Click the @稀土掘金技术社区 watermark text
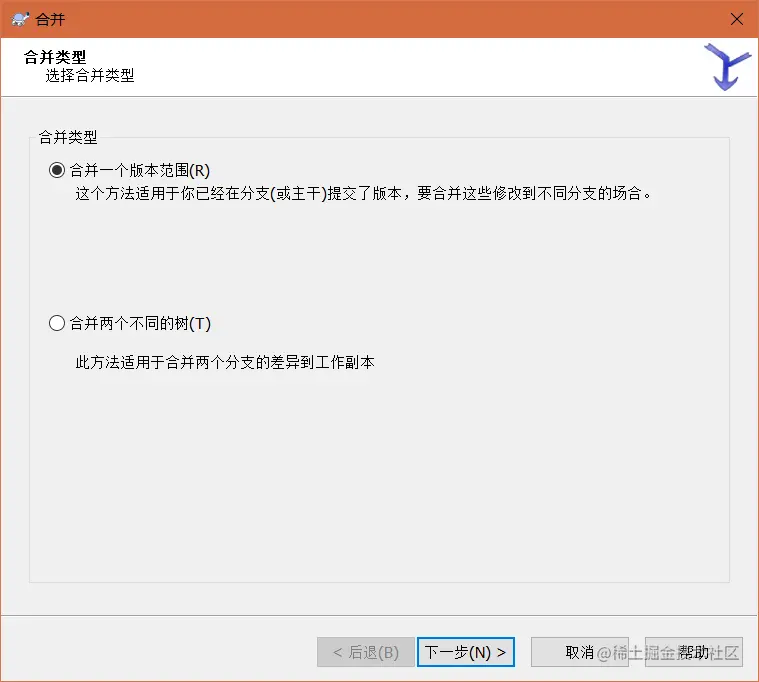The width and height of the screenshot is (759, 682). tap(668, 653)
